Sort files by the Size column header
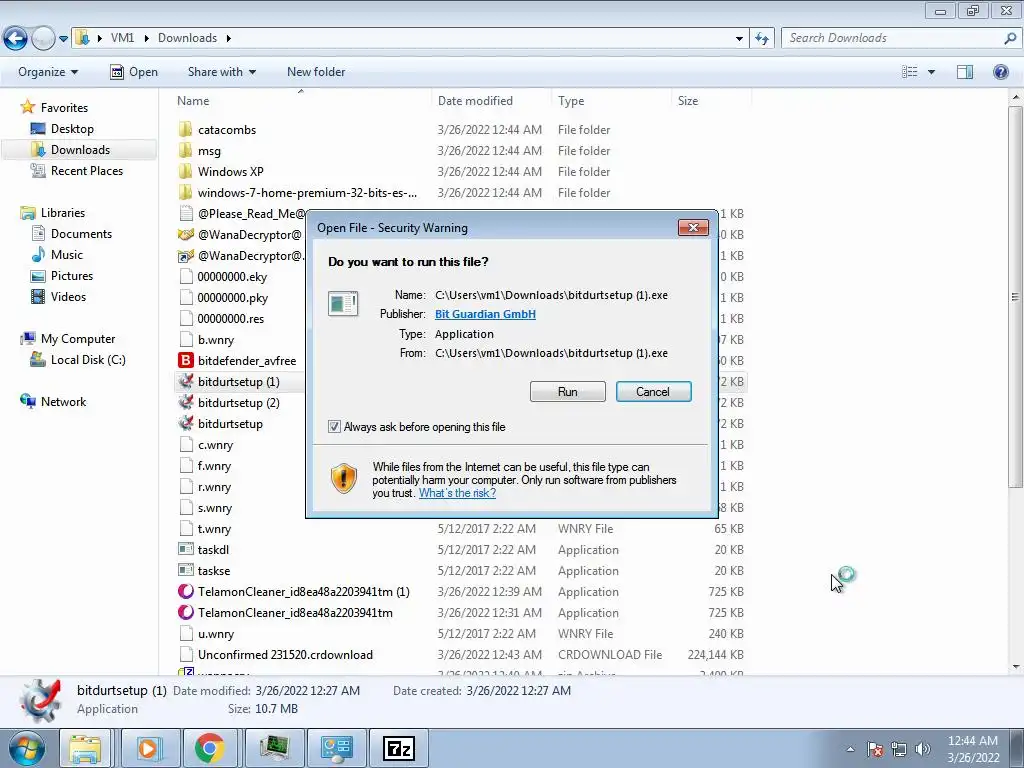Viewport: 1024px width, 768px height. click(x=688, y=101)
